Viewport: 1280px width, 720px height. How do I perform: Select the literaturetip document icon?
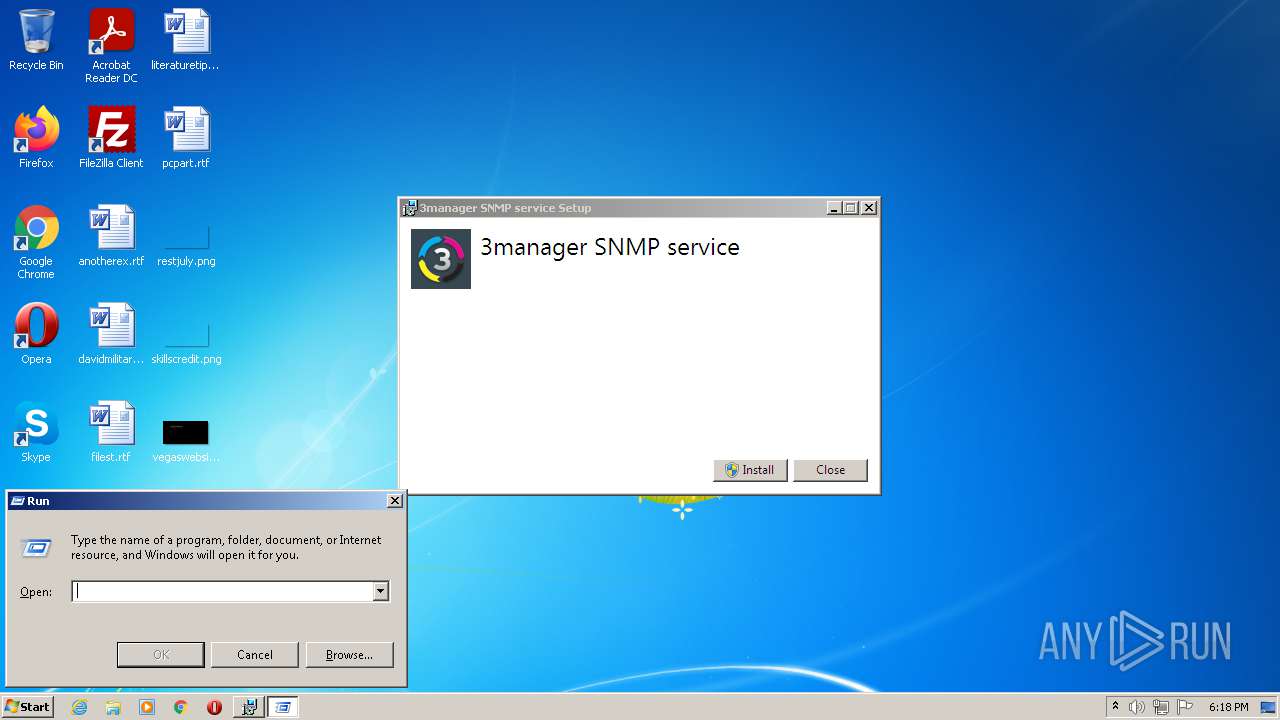point(185,41)
